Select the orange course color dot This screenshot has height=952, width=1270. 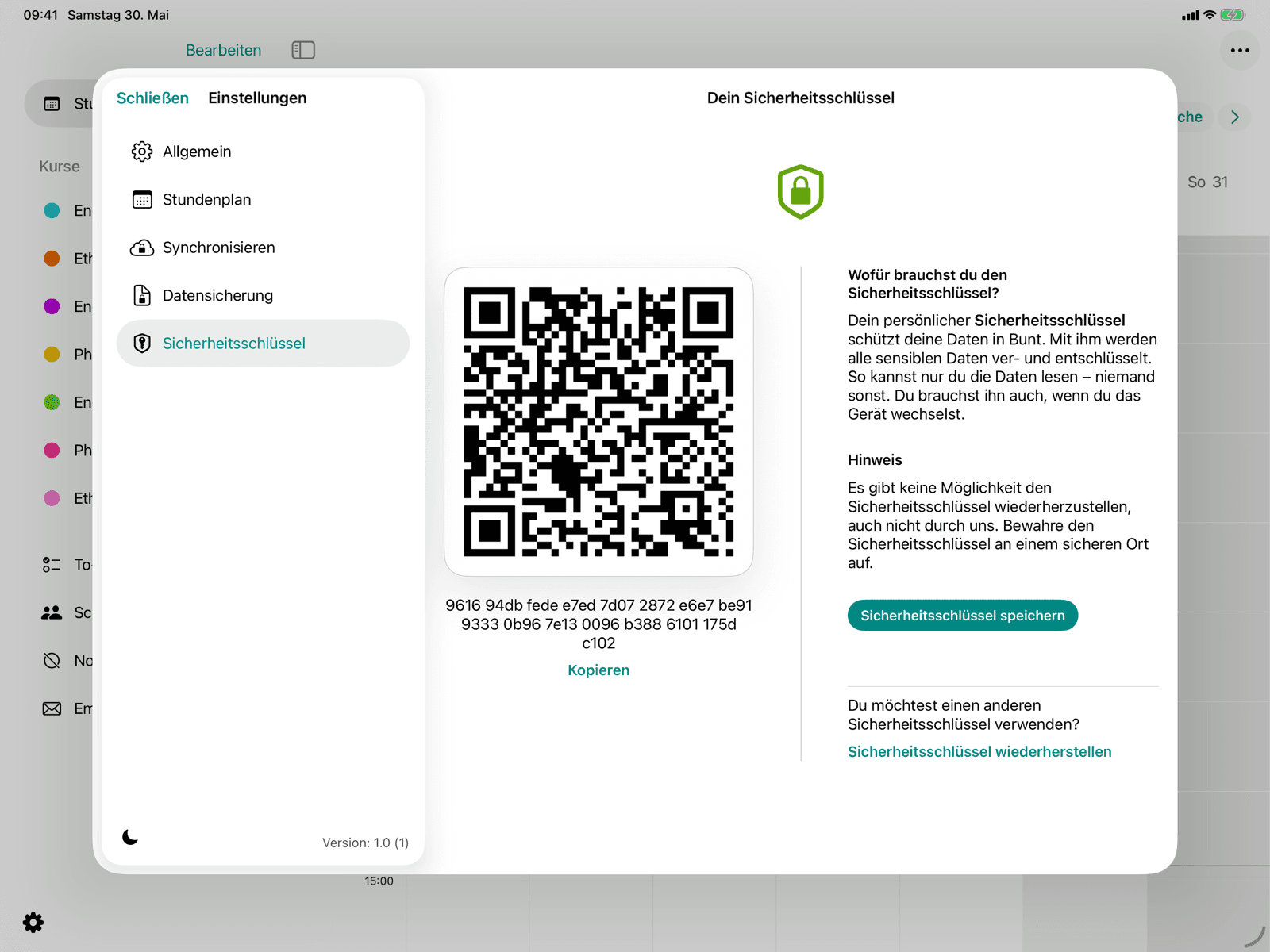pos(52,259)
